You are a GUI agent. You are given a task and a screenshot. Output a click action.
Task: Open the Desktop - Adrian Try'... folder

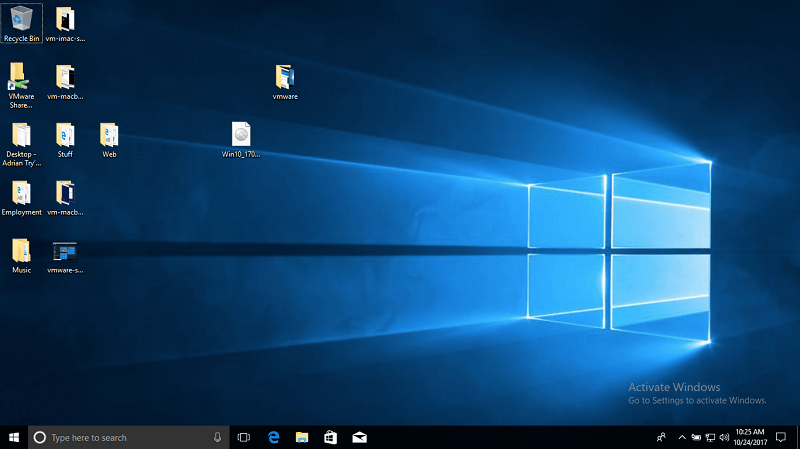pyautogui.click(x=21, y=144)
